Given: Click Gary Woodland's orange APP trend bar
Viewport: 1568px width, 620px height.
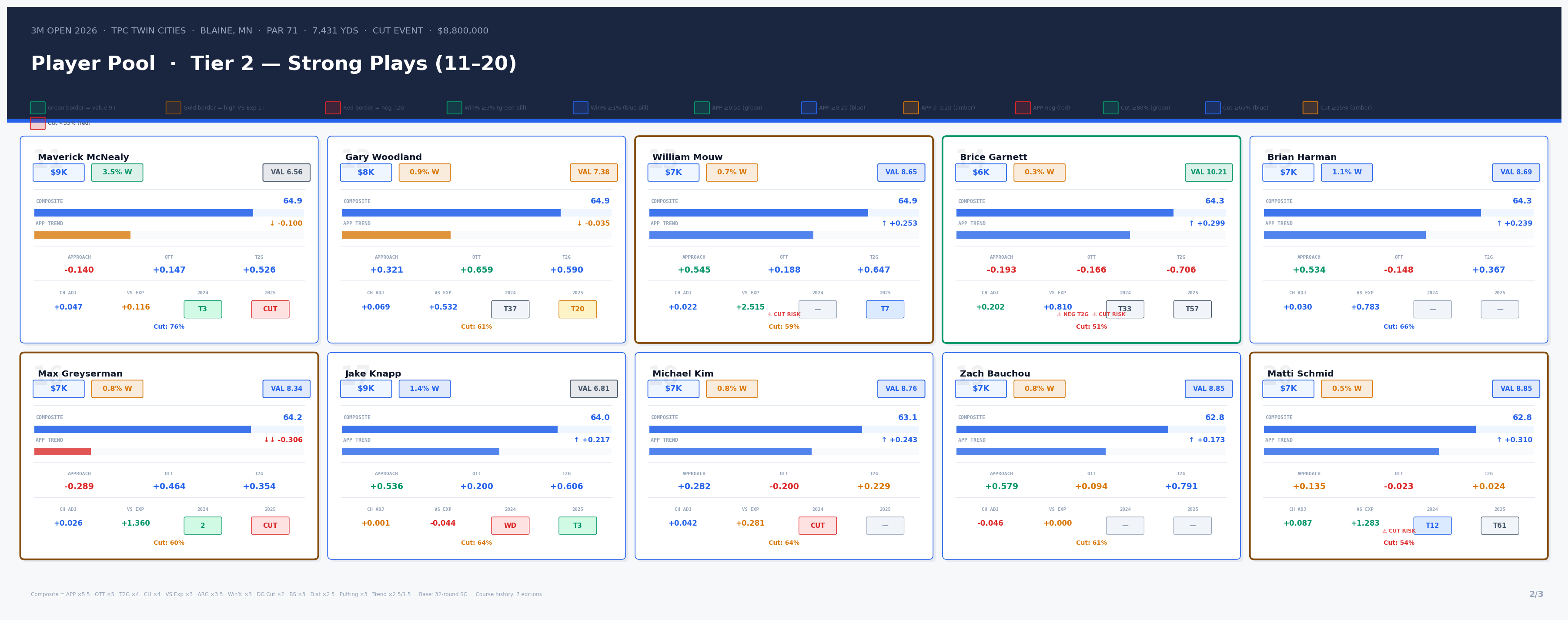Looking at the screenshot, I should coord(396,235).
